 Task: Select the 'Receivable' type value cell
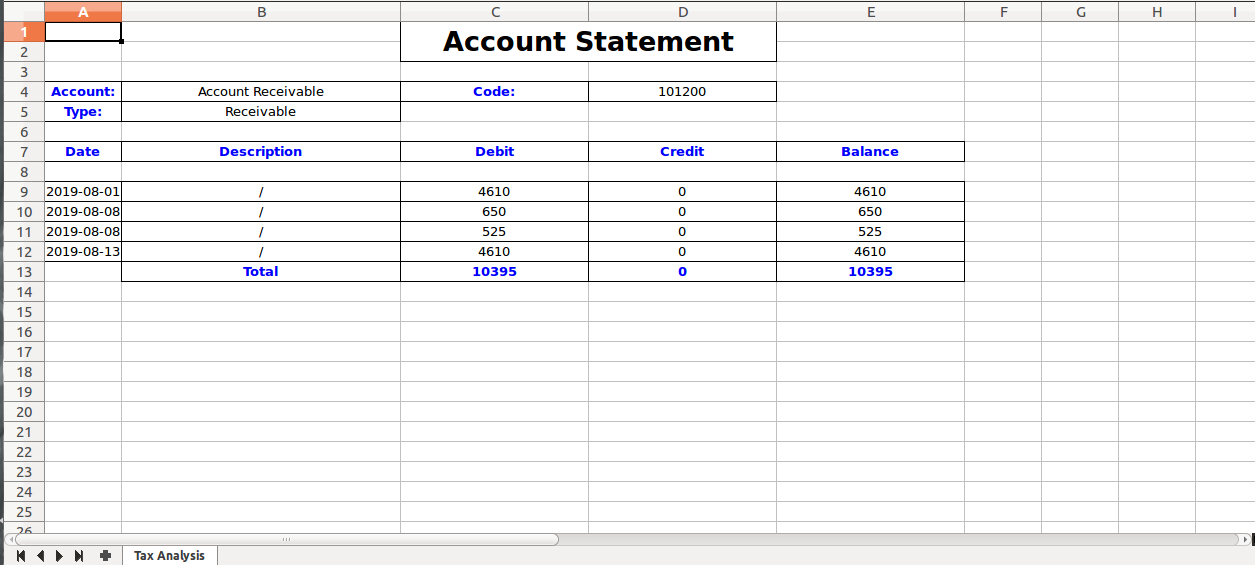(261, 112)
